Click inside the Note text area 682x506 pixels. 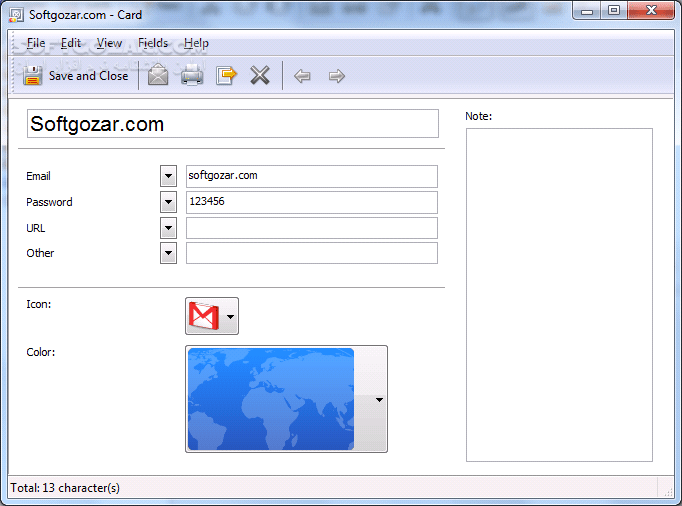(559, 294)
